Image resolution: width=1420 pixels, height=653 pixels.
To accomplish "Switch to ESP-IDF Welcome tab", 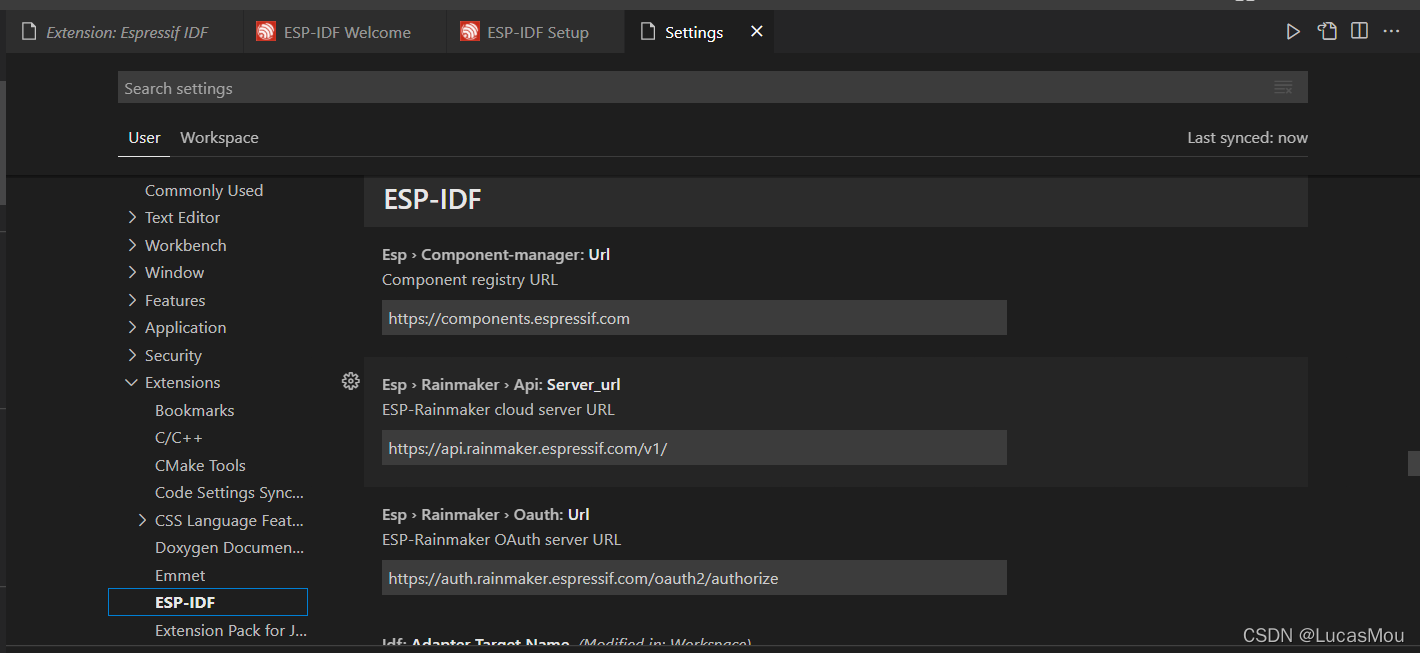I will click(x=346, y=32).
